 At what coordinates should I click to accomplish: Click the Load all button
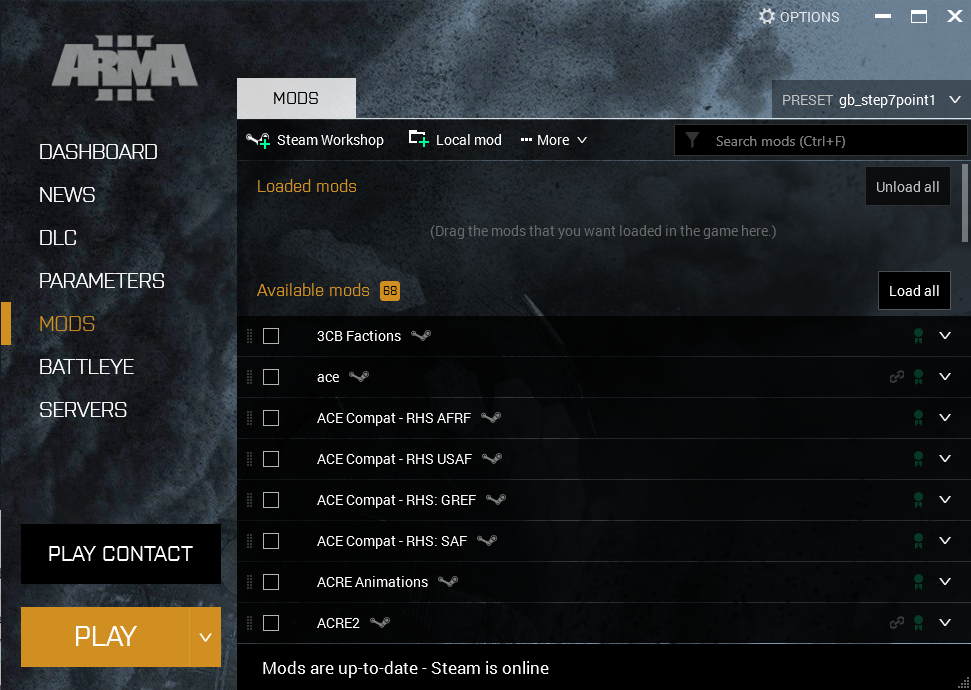pyautogui.click(x=913, y=291)
